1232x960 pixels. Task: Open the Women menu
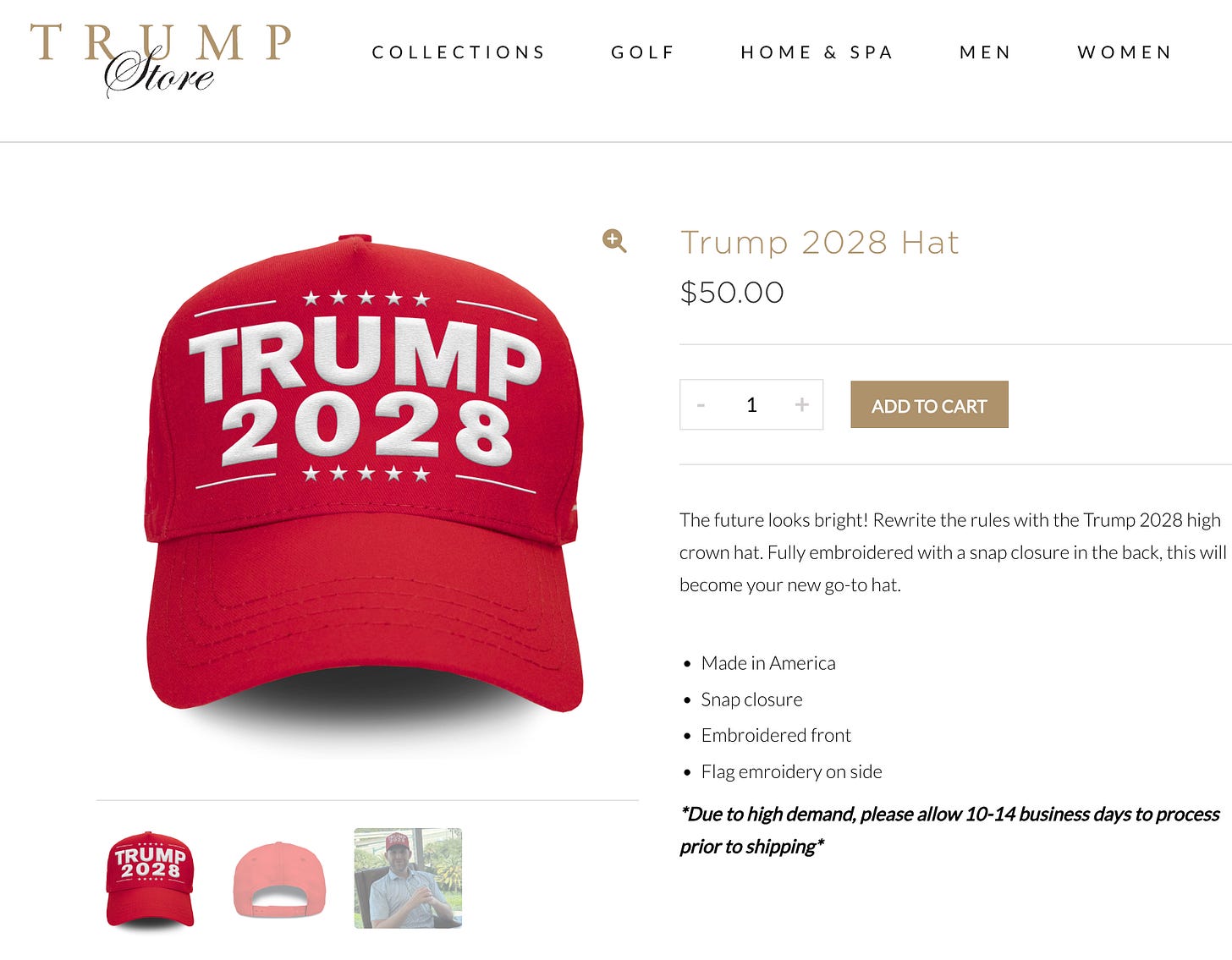click(x=1125, y=52)
